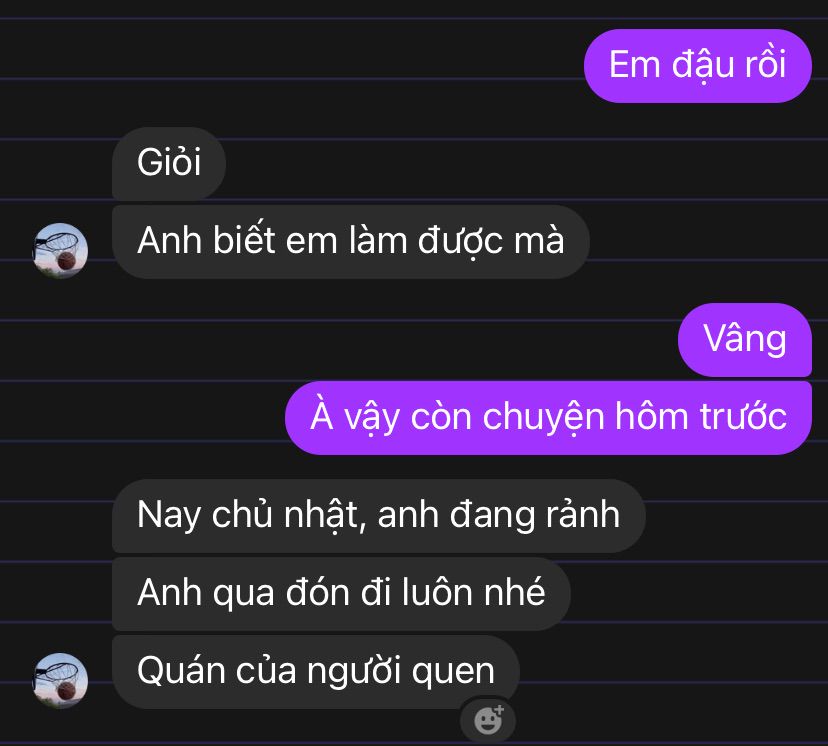The width and height of the screenshot is (828, 746).
Task: Click the word 'Quán' in the last message
Action: click(181, 672)
